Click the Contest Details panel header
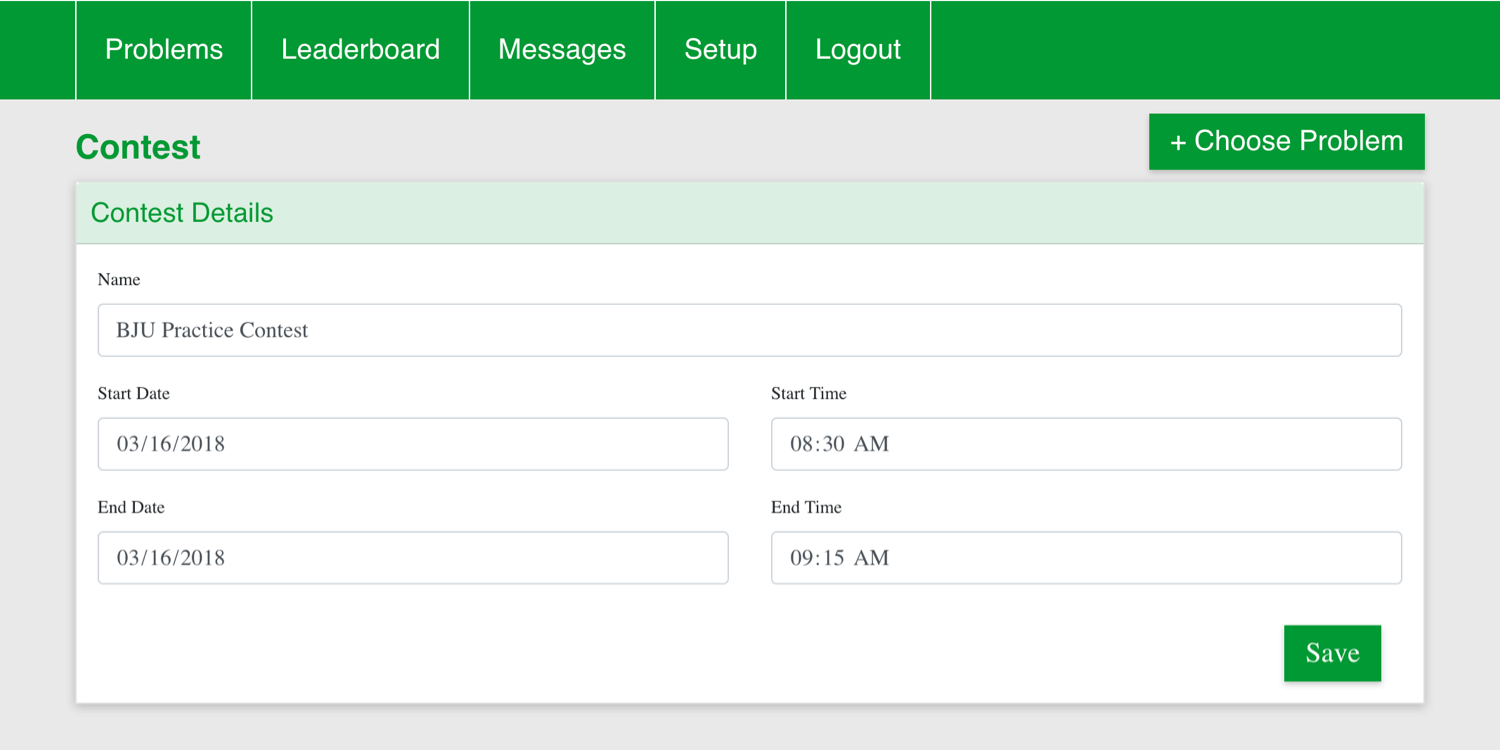This screenshot has height=750, width=1500. (182, 213)
